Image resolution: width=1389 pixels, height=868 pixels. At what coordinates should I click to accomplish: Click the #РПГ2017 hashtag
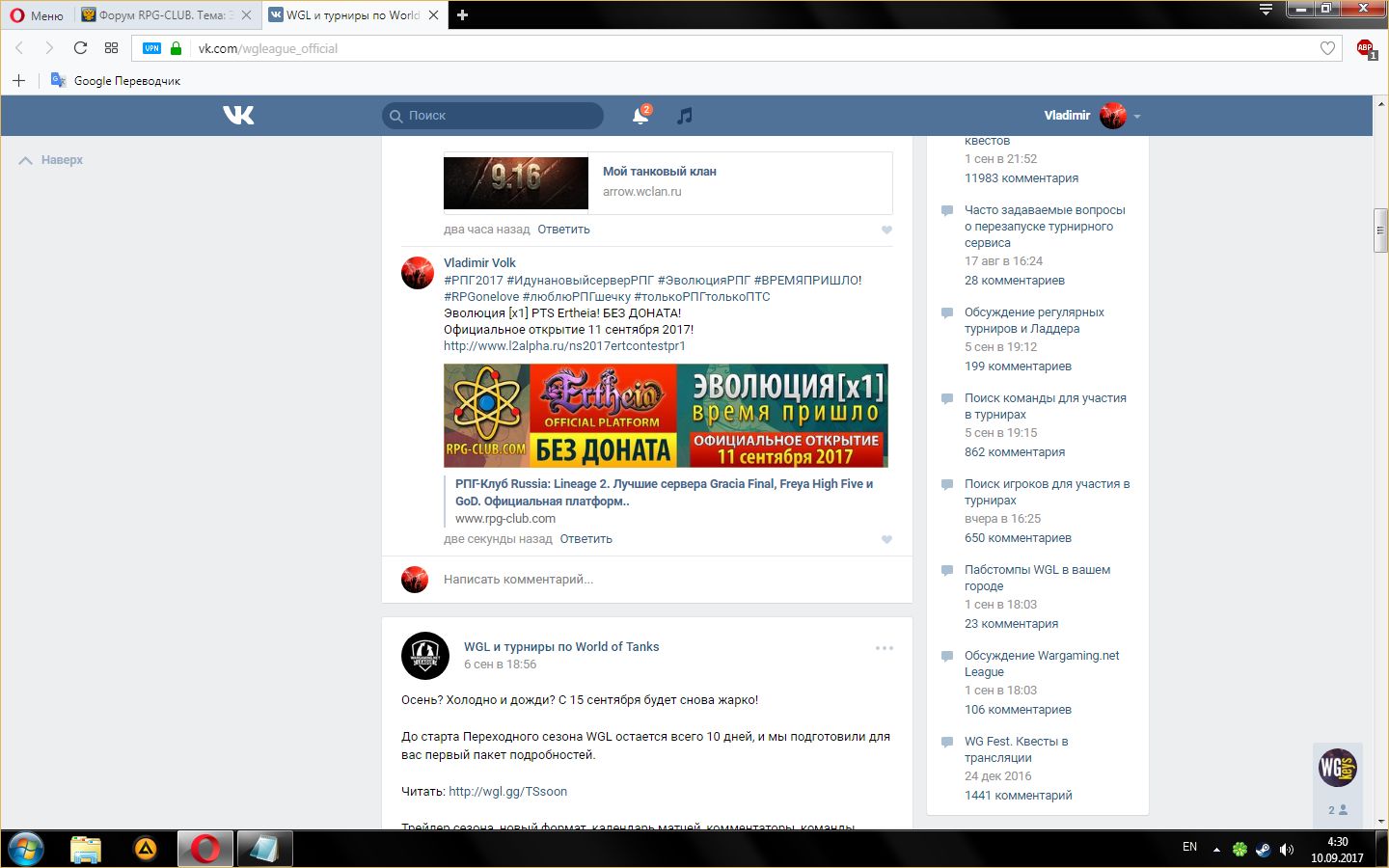tap(473, 280)
